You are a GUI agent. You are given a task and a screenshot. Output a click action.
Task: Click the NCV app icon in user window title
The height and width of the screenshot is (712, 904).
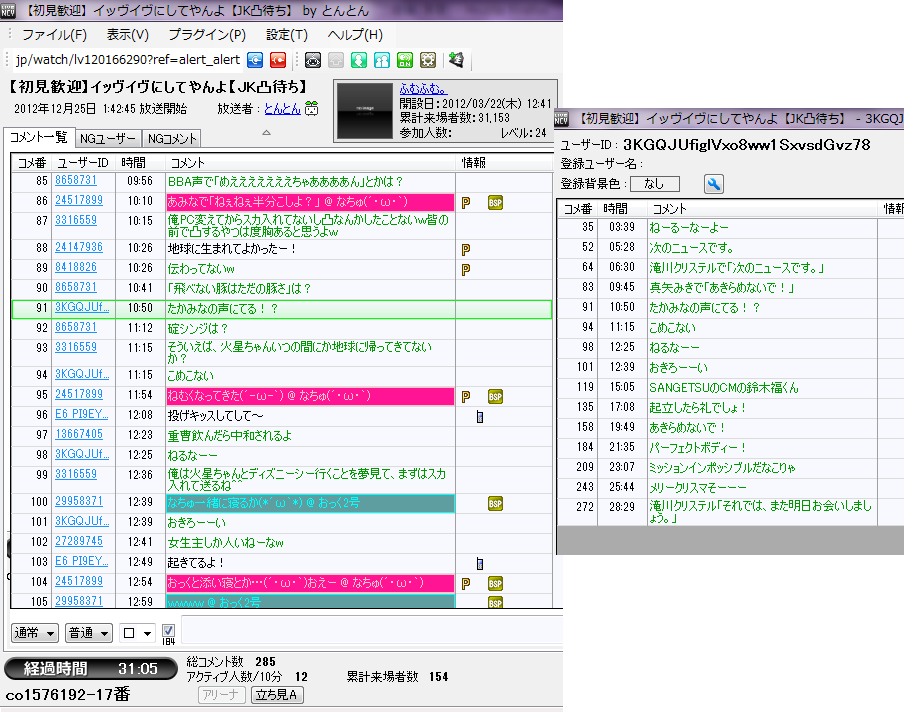[561, 119]
